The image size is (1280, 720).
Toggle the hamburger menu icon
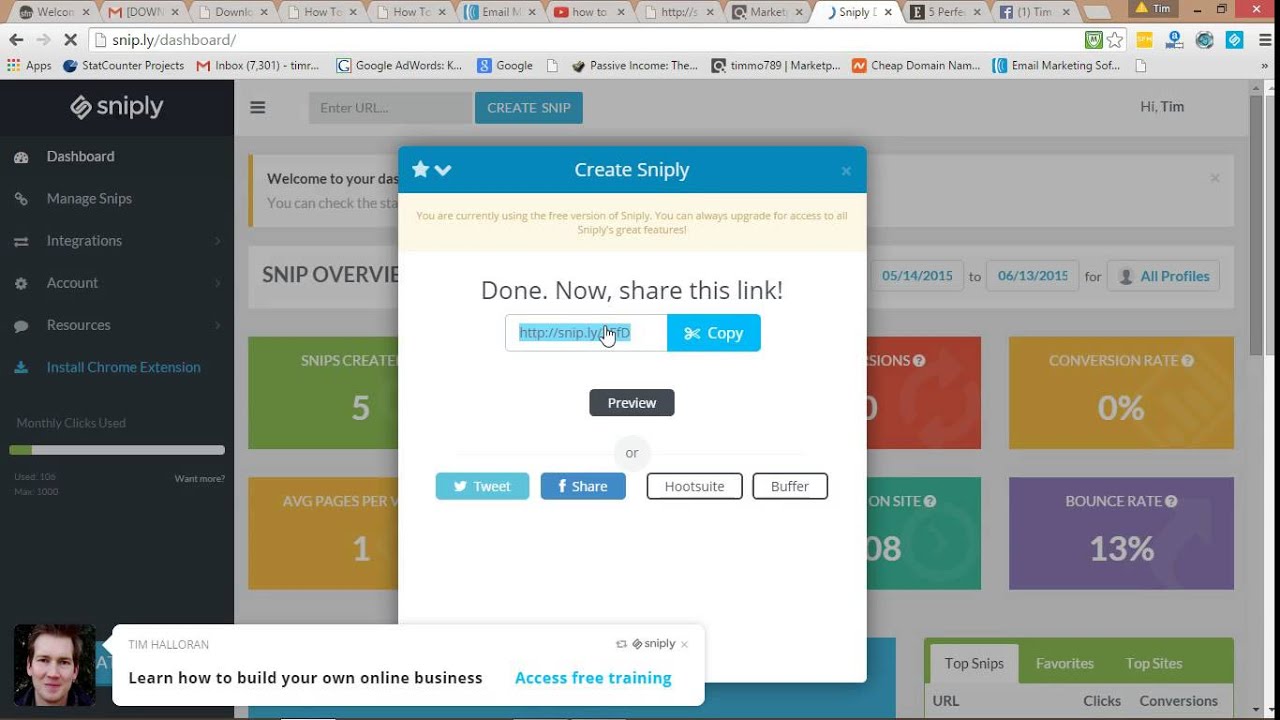coord(258,108)
